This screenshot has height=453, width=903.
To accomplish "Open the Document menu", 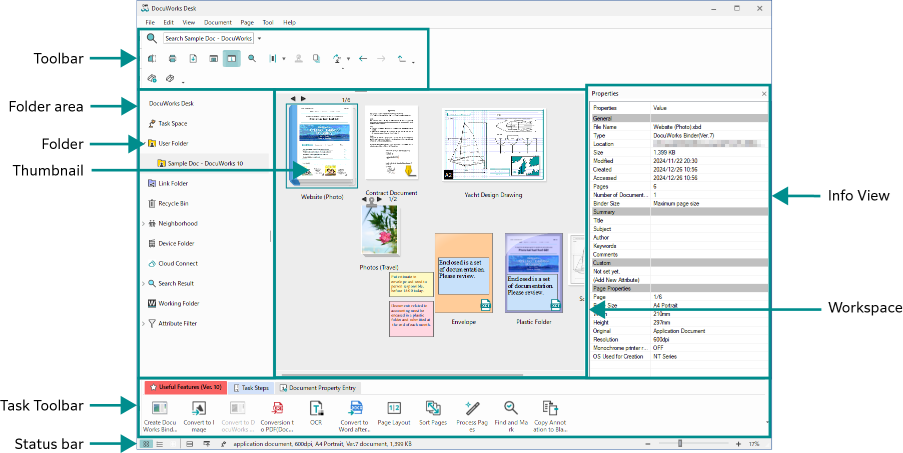I will pos(217,21).
